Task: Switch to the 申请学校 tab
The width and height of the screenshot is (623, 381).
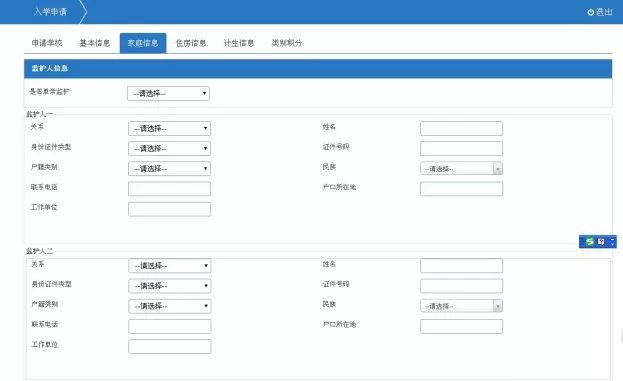Action: pos(47,43)
